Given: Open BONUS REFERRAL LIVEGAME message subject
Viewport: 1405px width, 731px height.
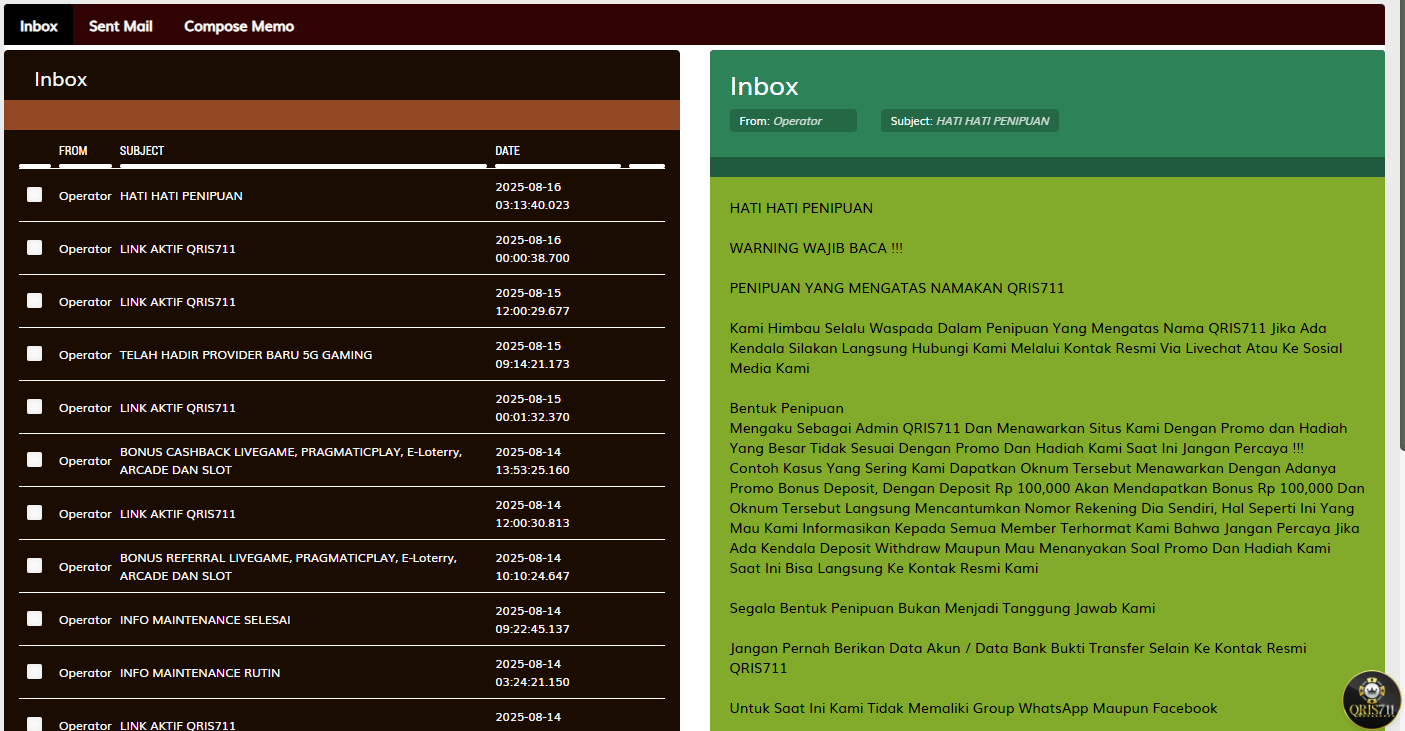Looking at the screenshot, I should [x=288, y=567].
